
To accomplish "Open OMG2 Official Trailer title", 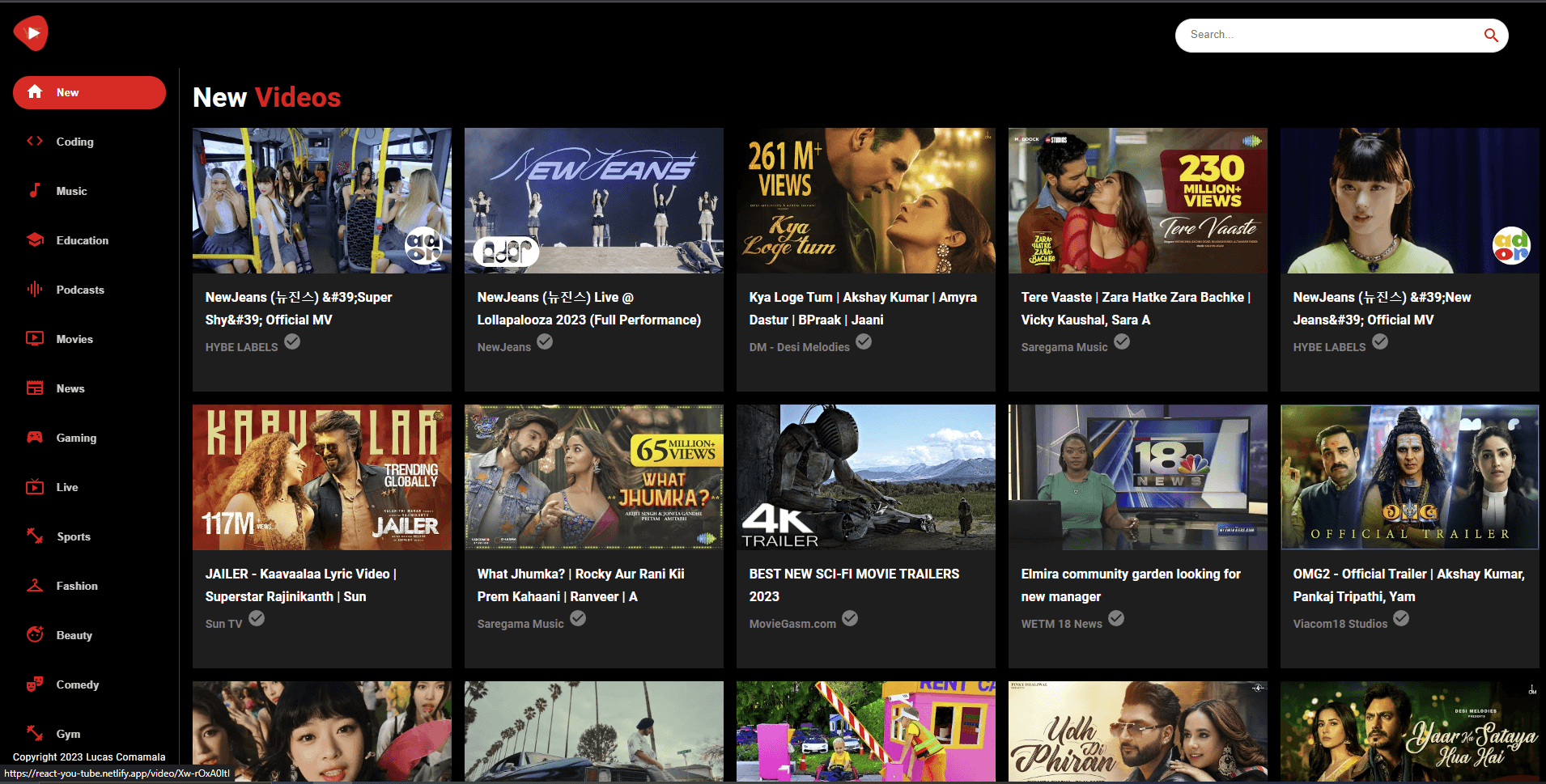I will [x=1408, y=585].
